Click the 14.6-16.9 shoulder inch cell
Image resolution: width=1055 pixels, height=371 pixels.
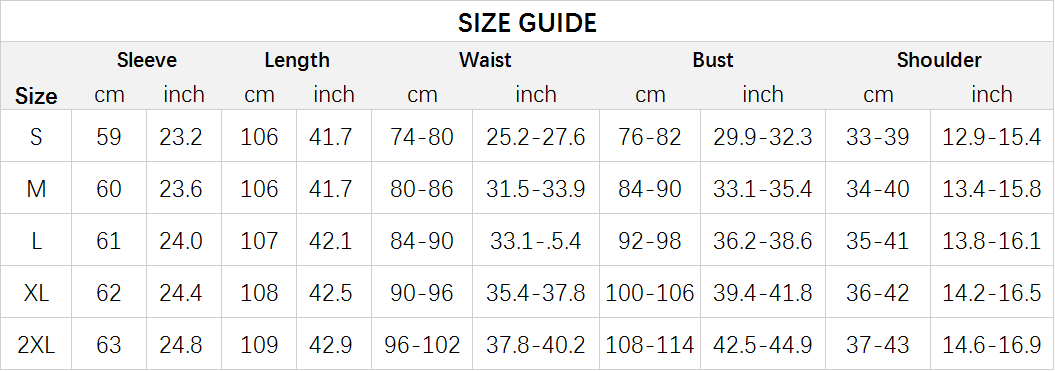pyautogui.click(x=992, y=345)
